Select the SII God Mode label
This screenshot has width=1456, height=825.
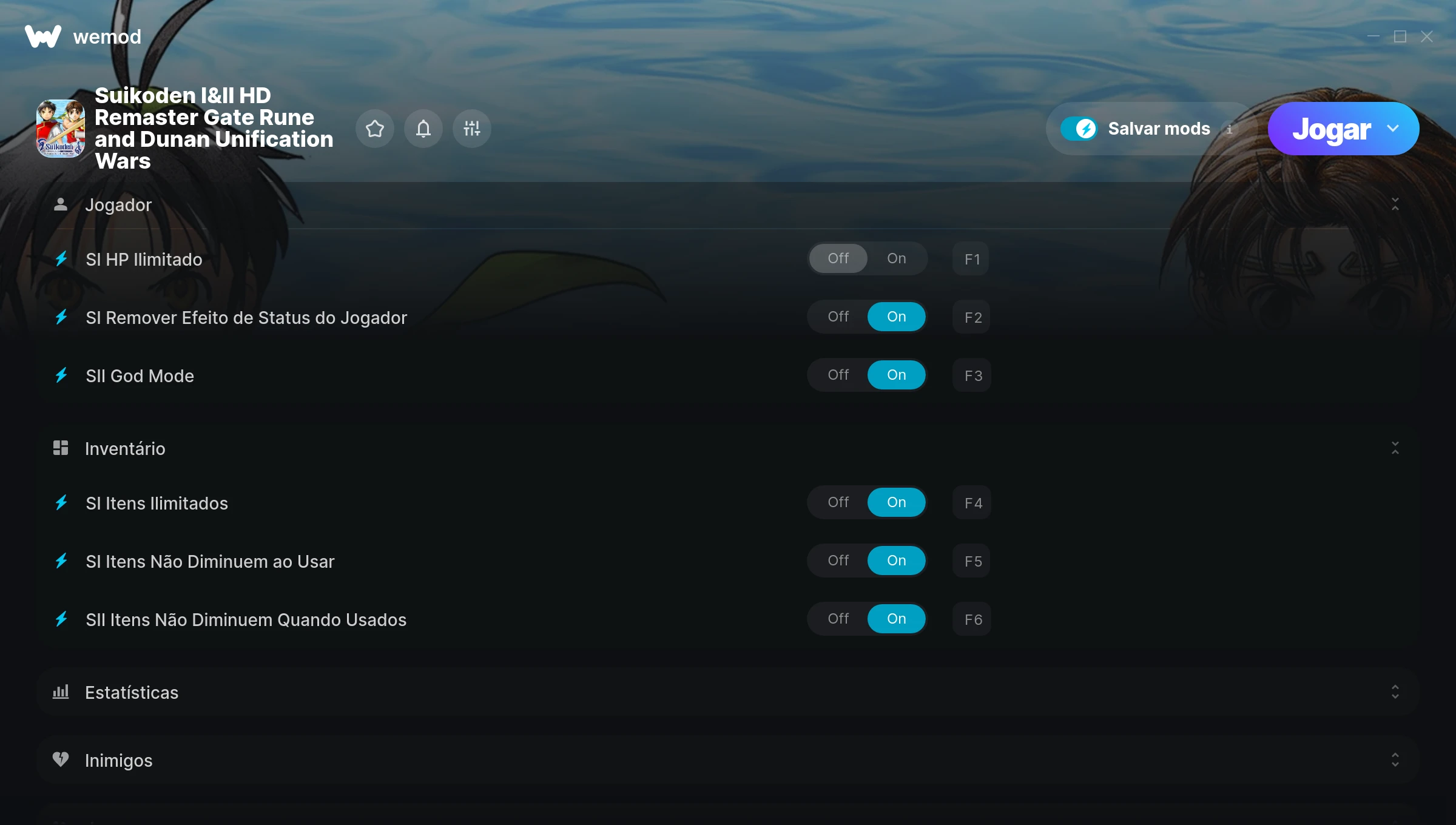click(140, 376)
